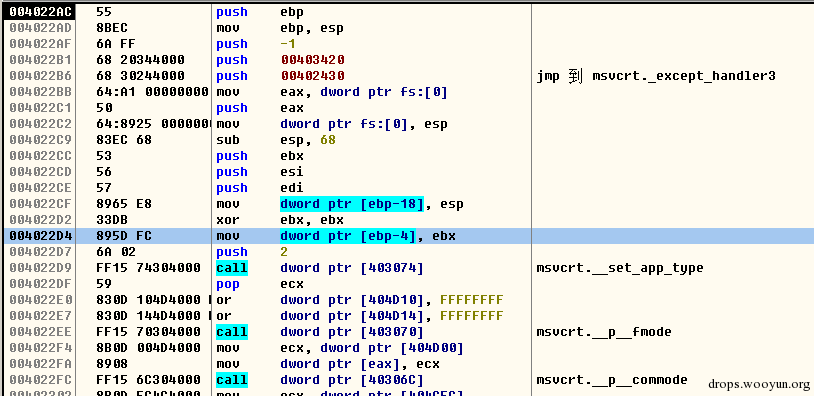Click the push operand -1
This screenshot has width=814, height=396.
click(x=288, y=44)
